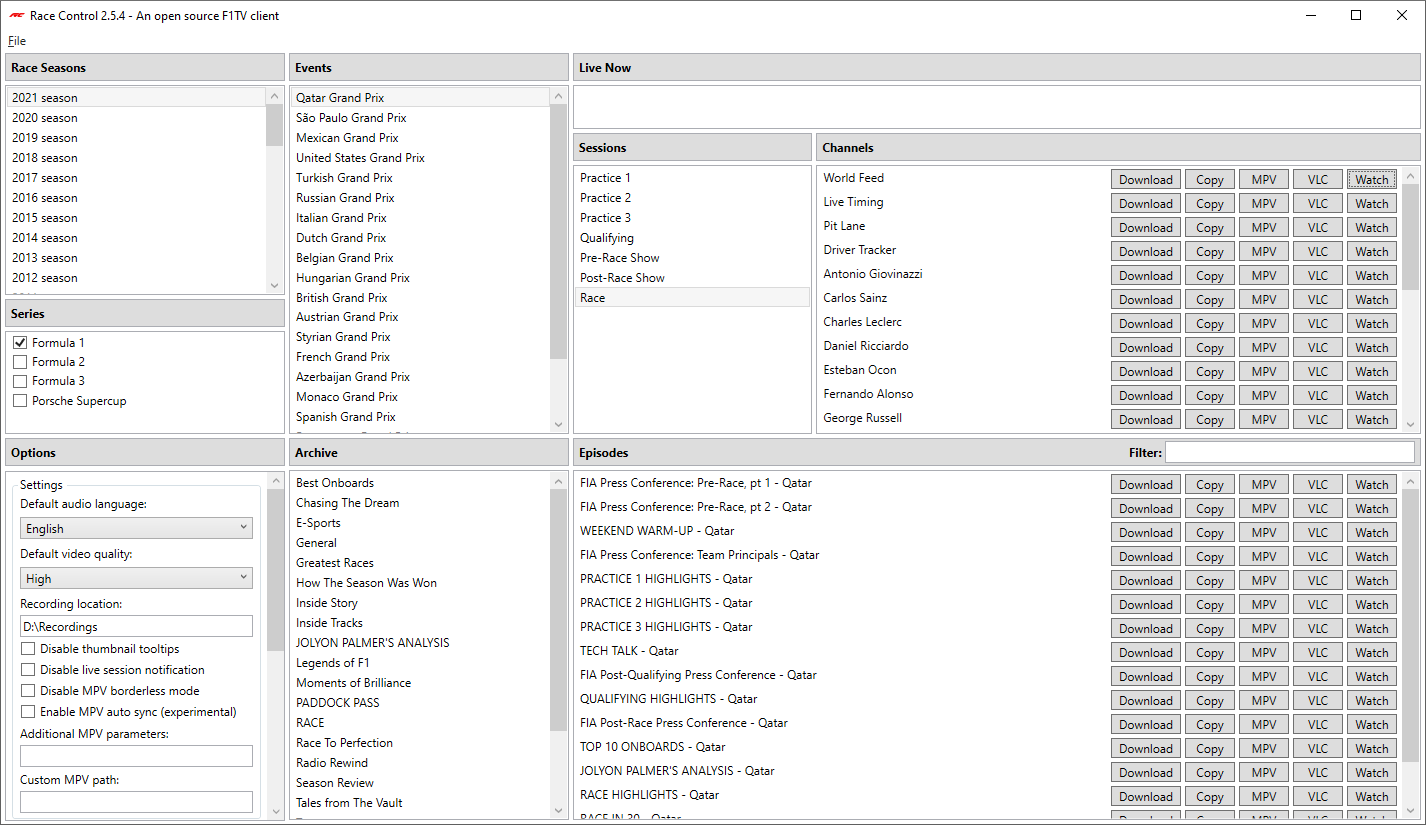Open the Default audio language dropdown
The height and width of the screenshot is (825, 1426).
136,528
